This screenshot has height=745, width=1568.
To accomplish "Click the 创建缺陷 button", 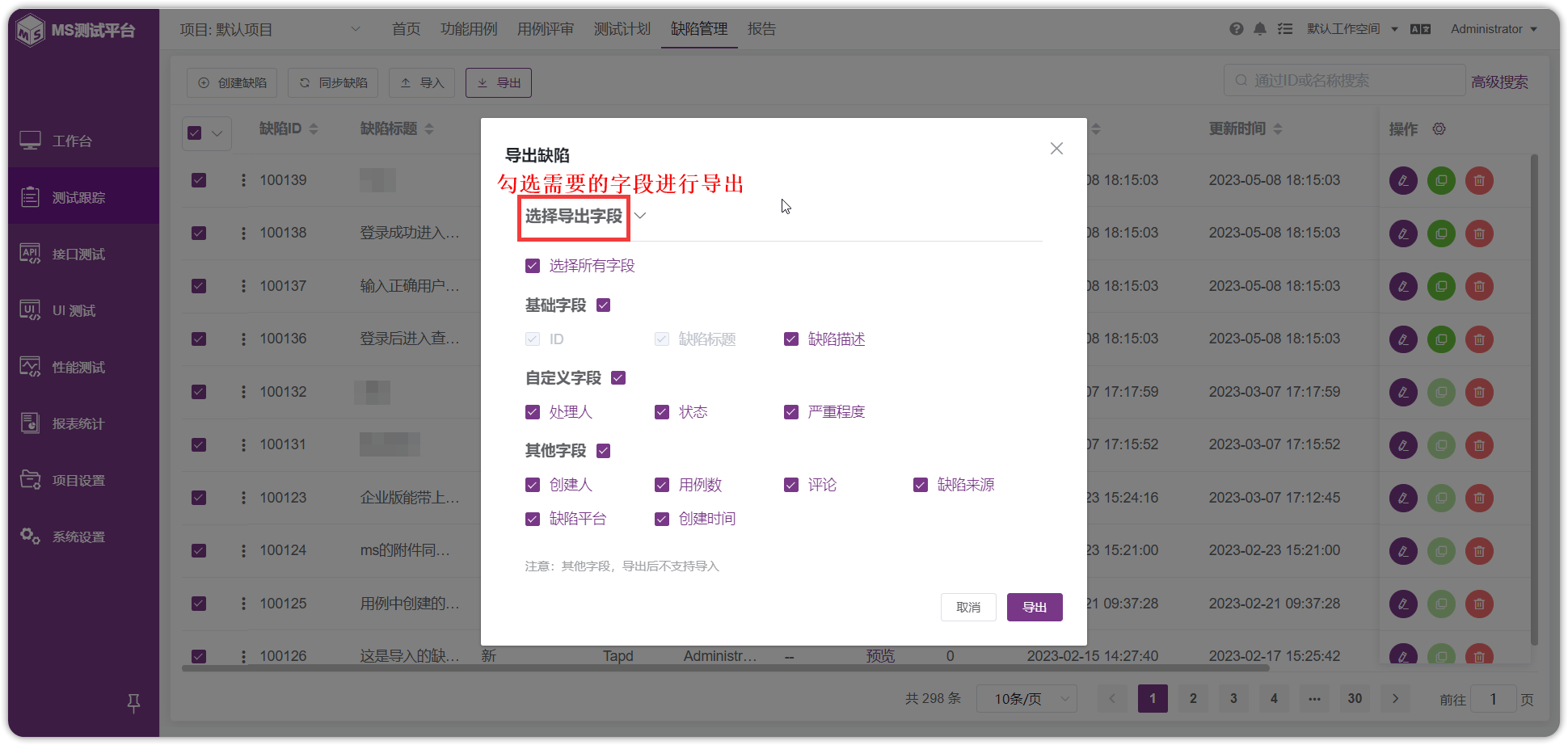I will (x=232, y=82).
